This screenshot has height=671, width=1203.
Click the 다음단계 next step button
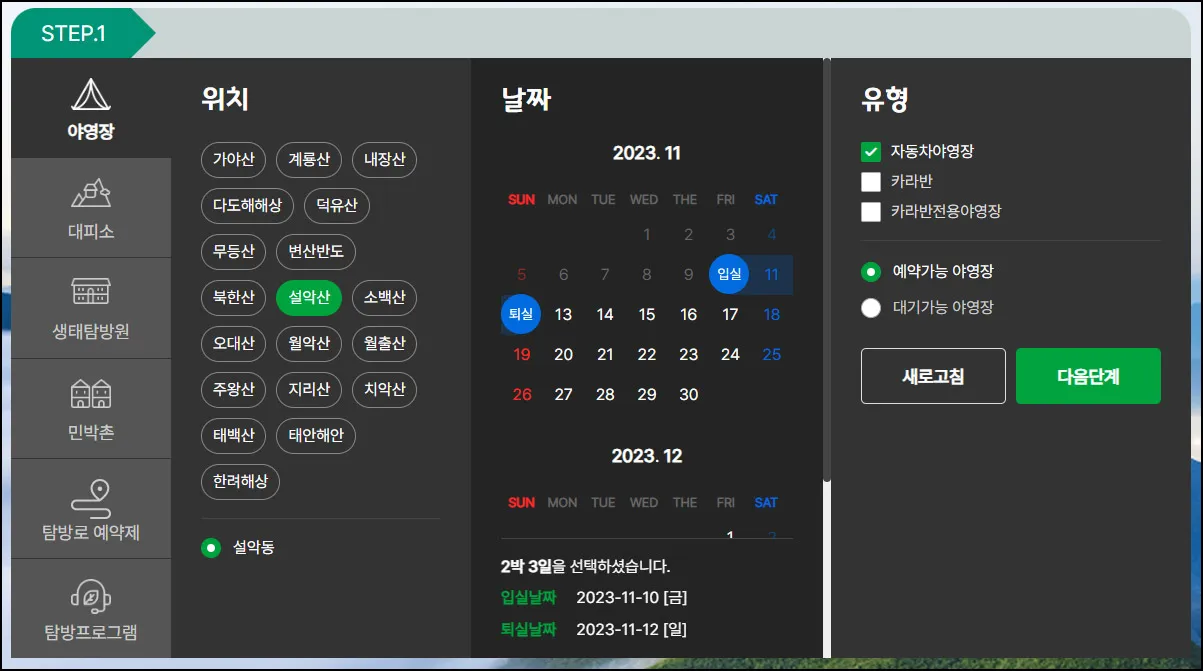(1088, 376)
